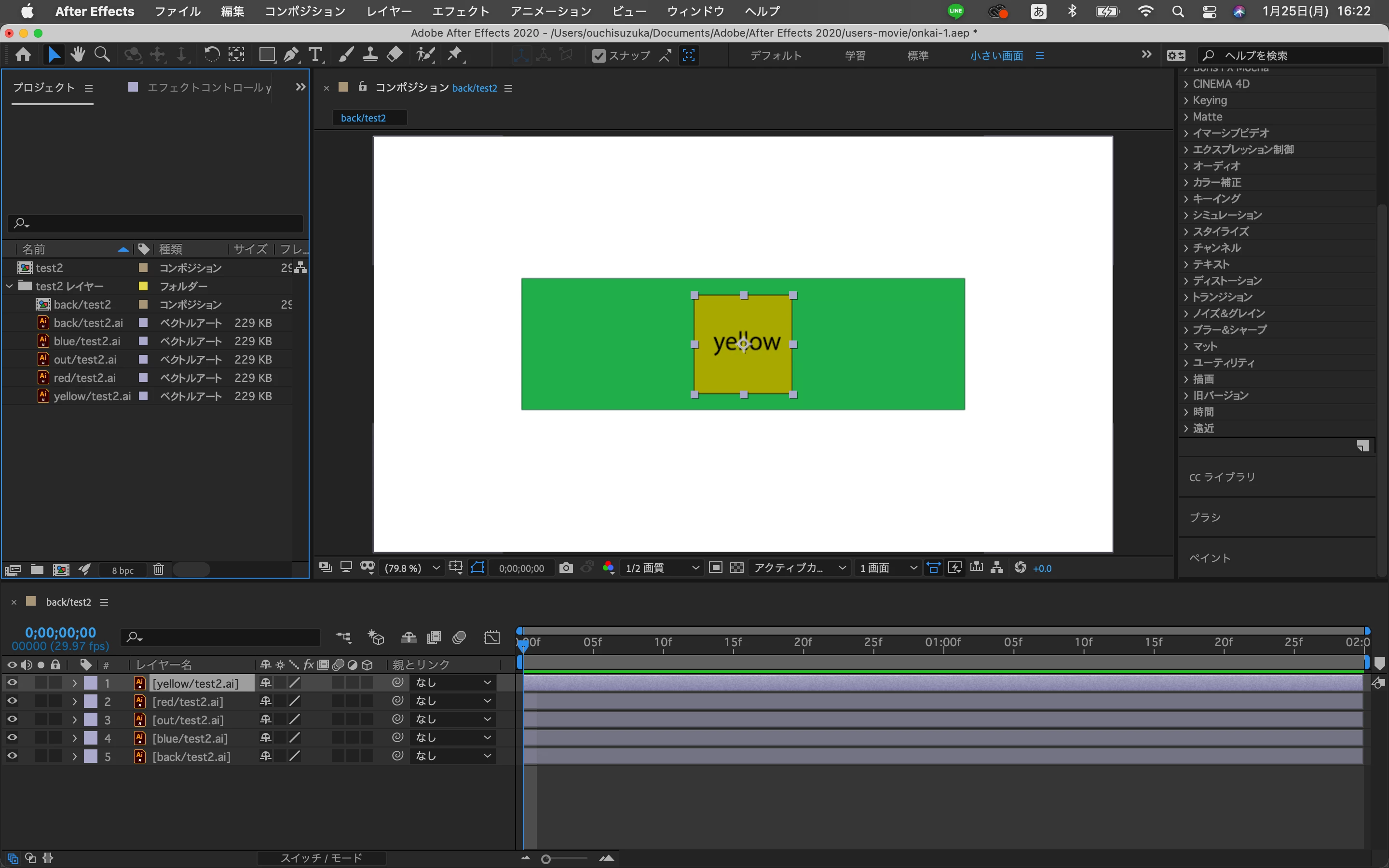
Task: Toggle transparency grid in viewer
Action: tap(737, 568)
